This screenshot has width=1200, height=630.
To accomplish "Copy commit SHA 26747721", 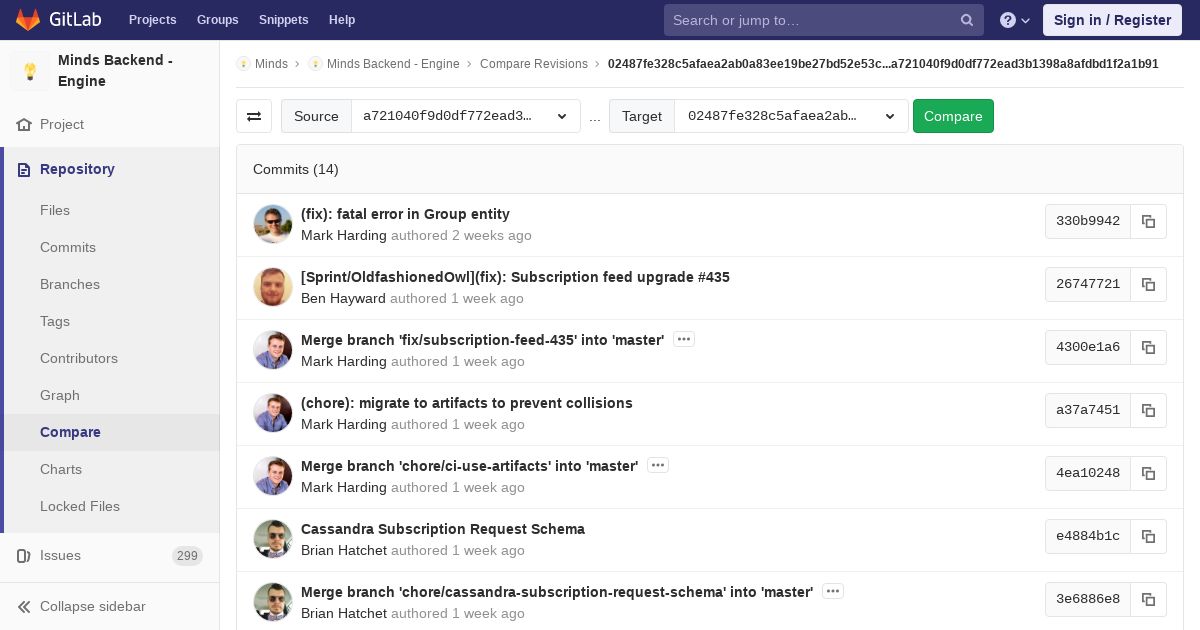I will (x=1148, y=284).
